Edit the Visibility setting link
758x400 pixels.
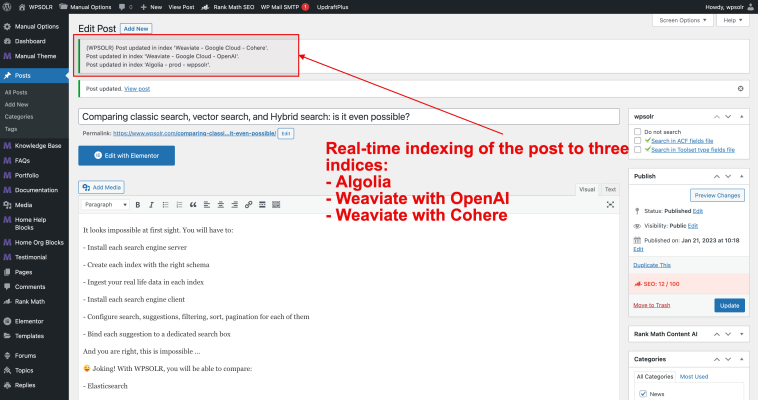tap(692, 226)
